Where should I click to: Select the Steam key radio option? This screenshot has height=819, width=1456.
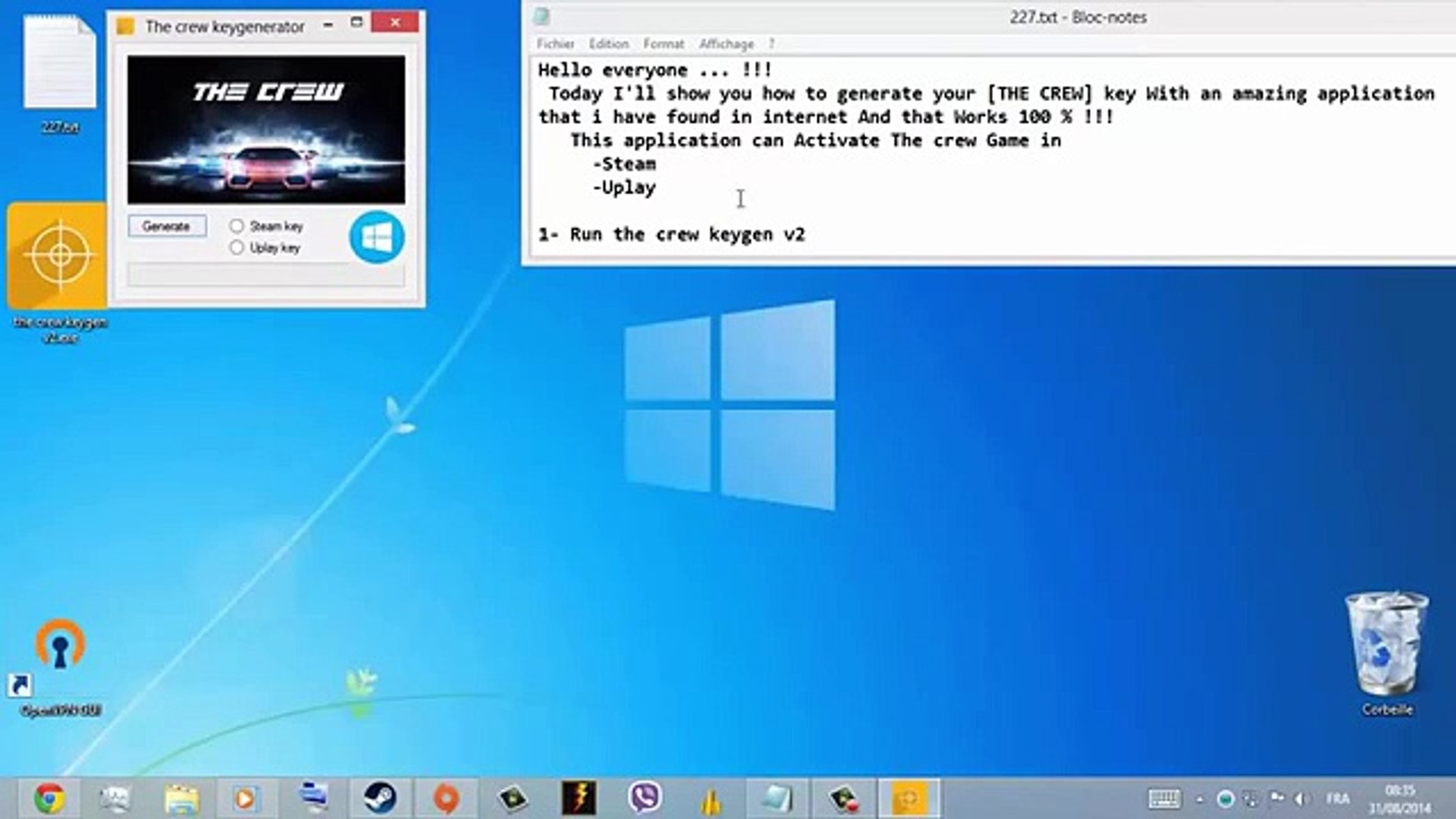pos(237,226)
